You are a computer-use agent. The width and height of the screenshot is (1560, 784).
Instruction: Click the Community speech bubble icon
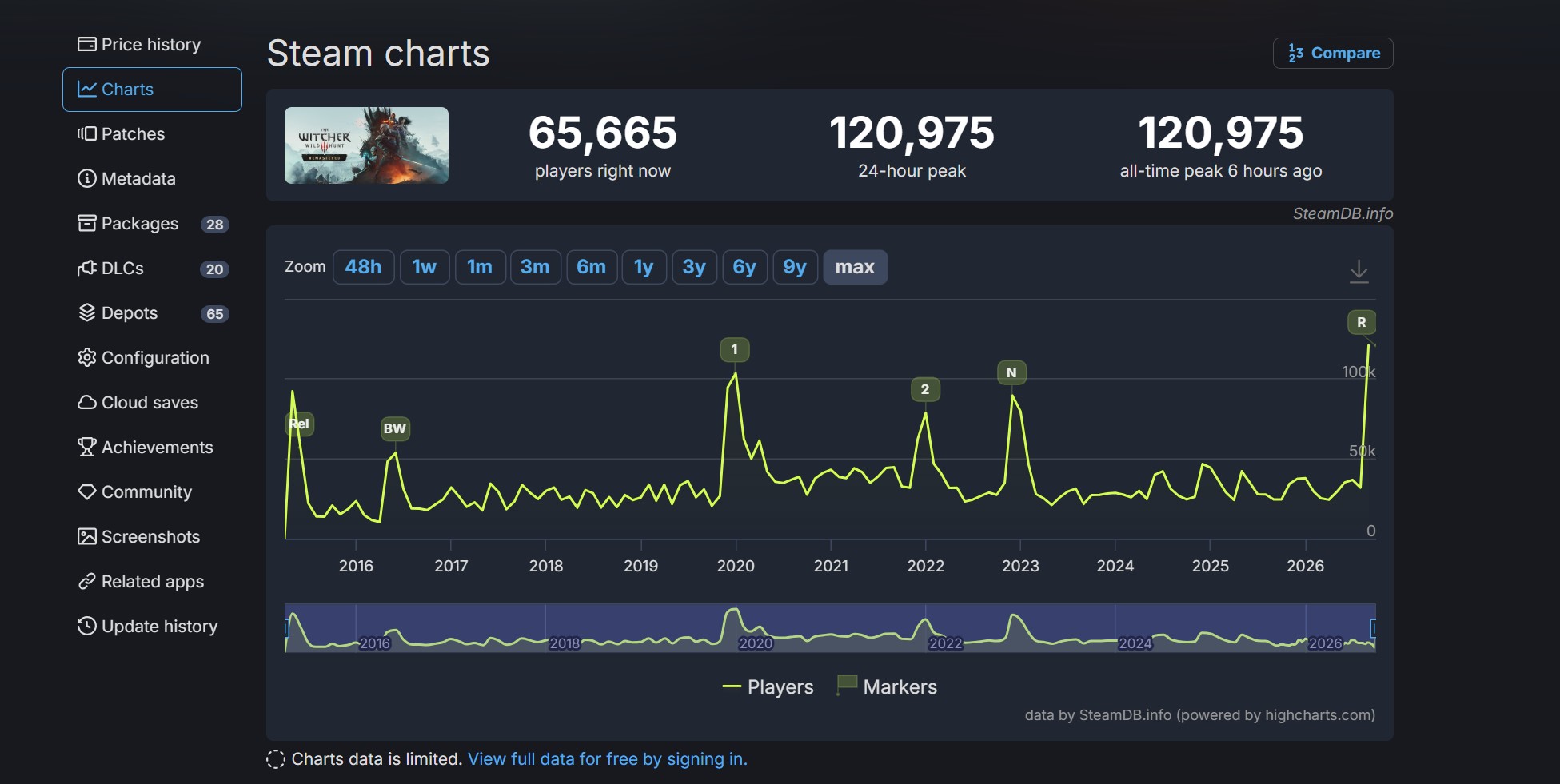pyautogui.click(x=86, y=491)
